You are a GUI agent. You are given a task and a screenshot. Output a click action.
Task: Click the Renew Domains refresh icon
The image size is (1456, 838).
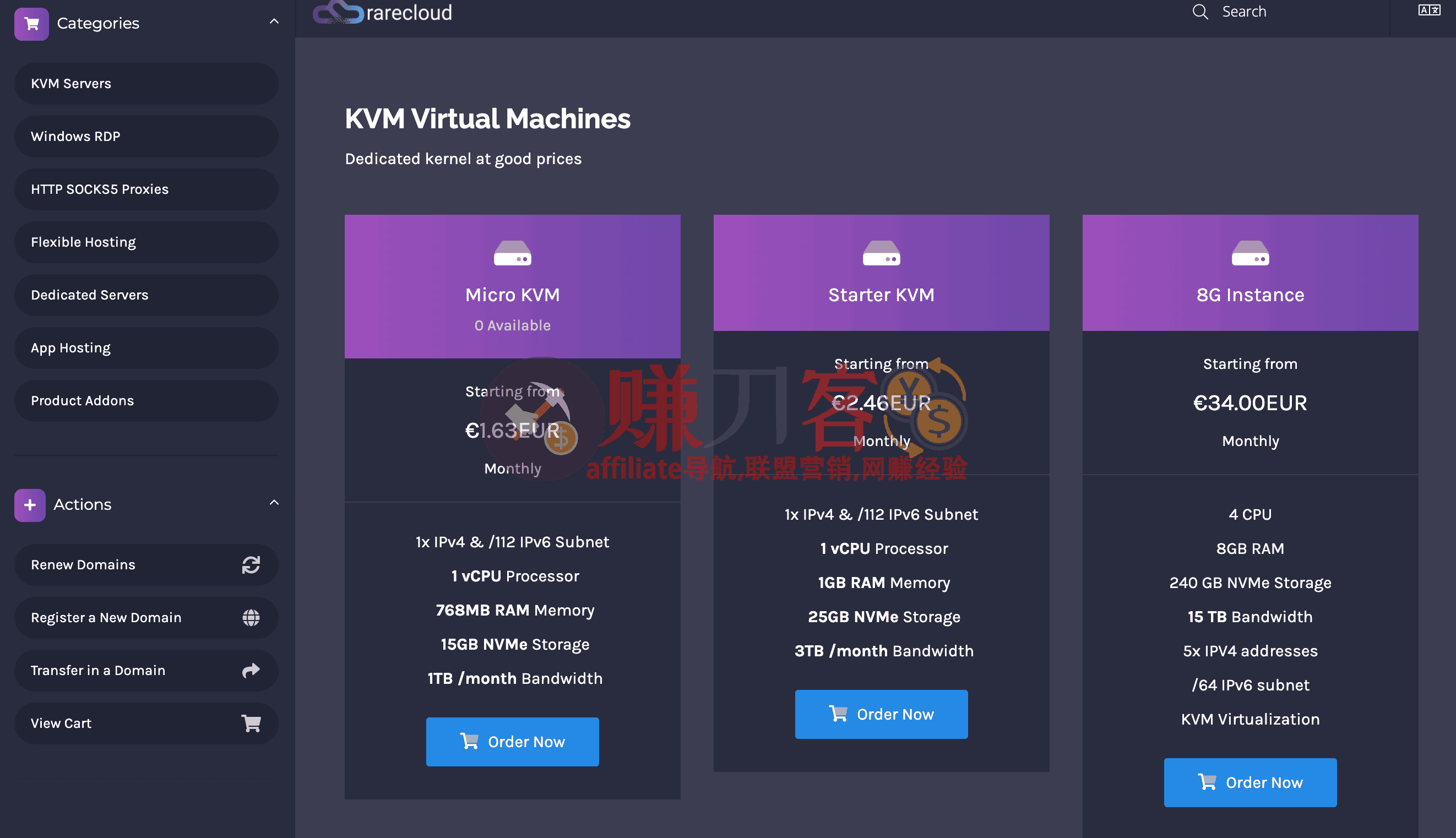point(251,564)
